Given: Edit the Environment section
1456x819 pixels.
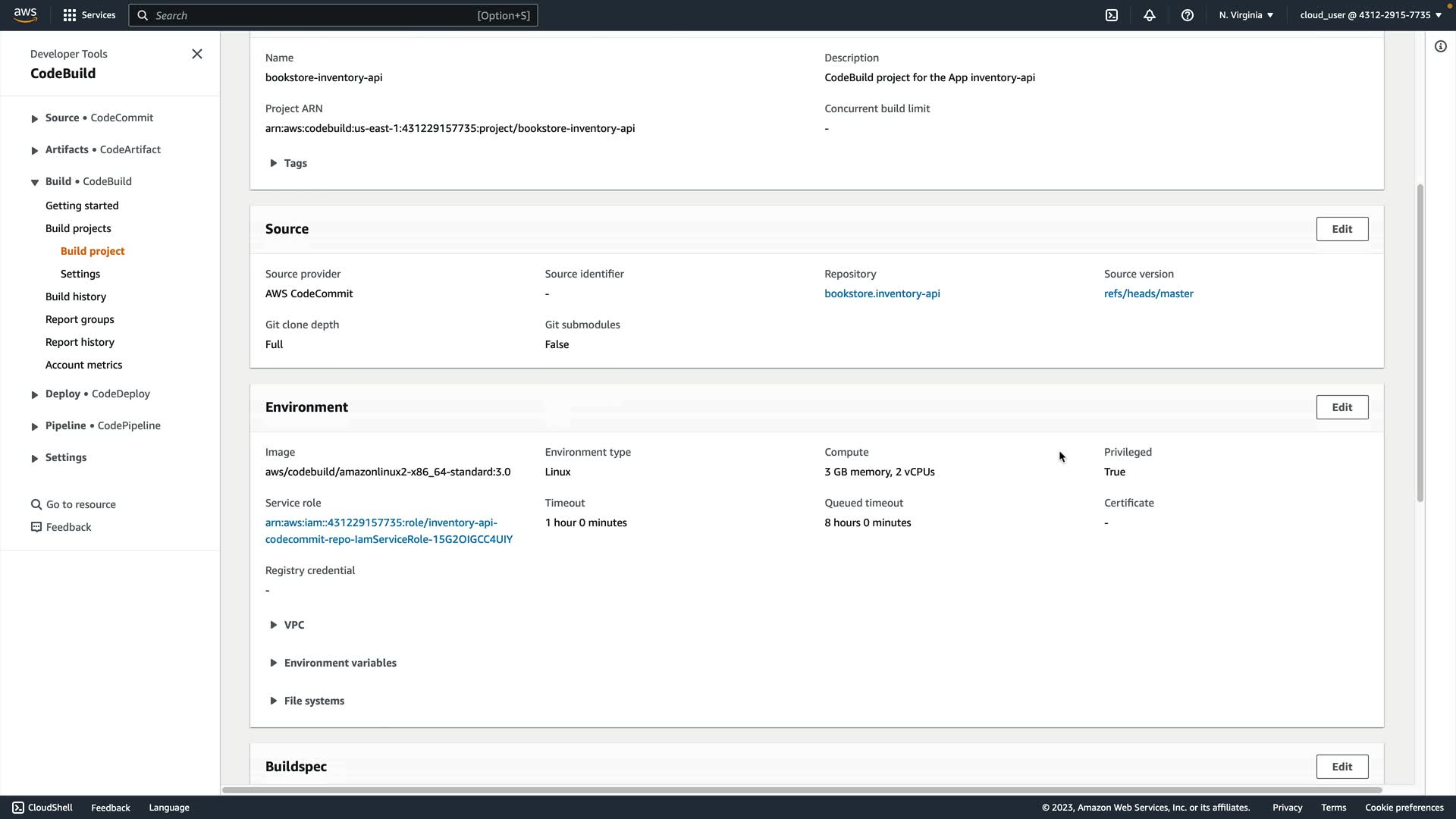Looking at the screenshot, I should pyautogui.click(x=1341, y=407).
